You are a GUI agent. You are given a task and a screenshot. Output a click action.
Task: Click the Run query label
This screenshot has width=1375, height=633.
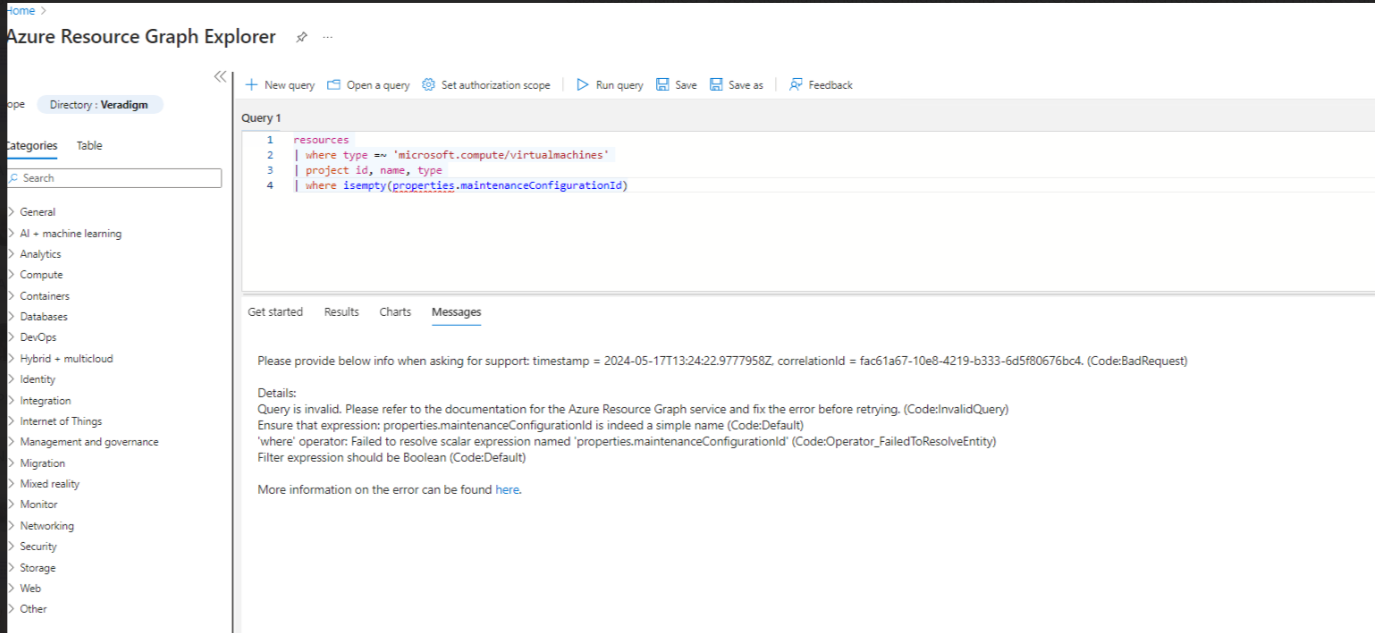pyautogui.click(x=619, y=85)
